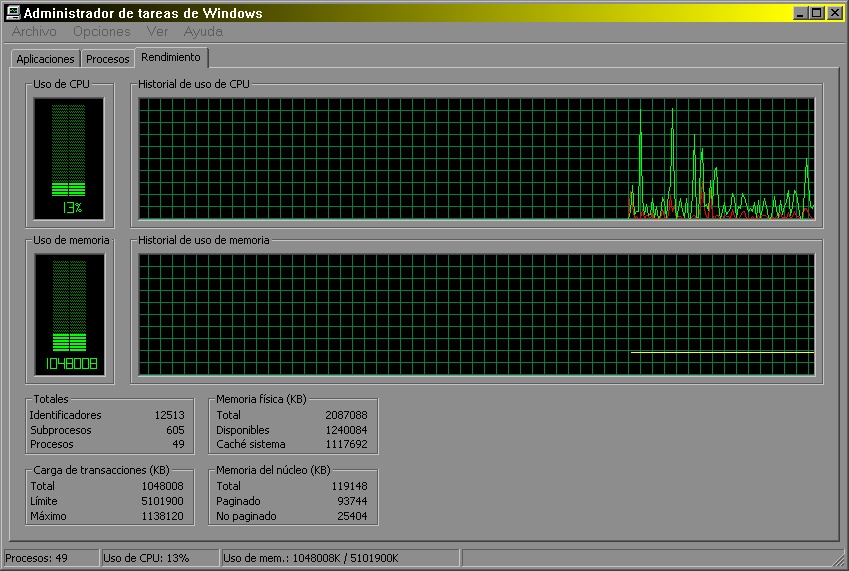849x571 pixels.
Task: Click the Identificadores label
Action: [66, 415]
